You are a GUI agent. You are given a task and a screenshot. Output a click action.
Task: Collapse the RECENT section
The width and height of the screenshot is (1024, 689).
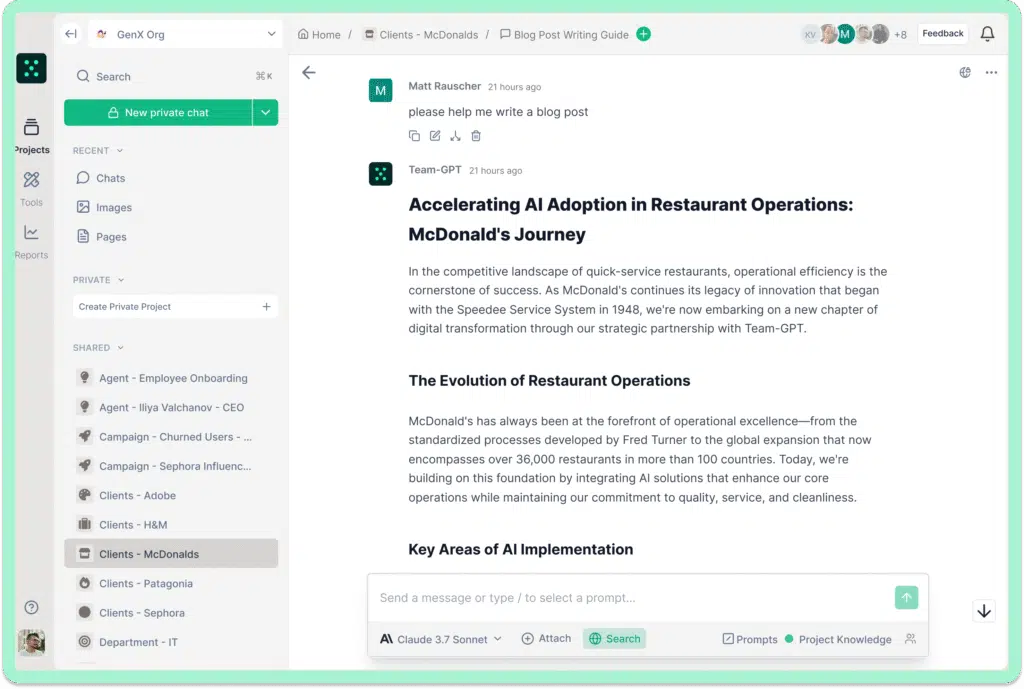[98, 150]
